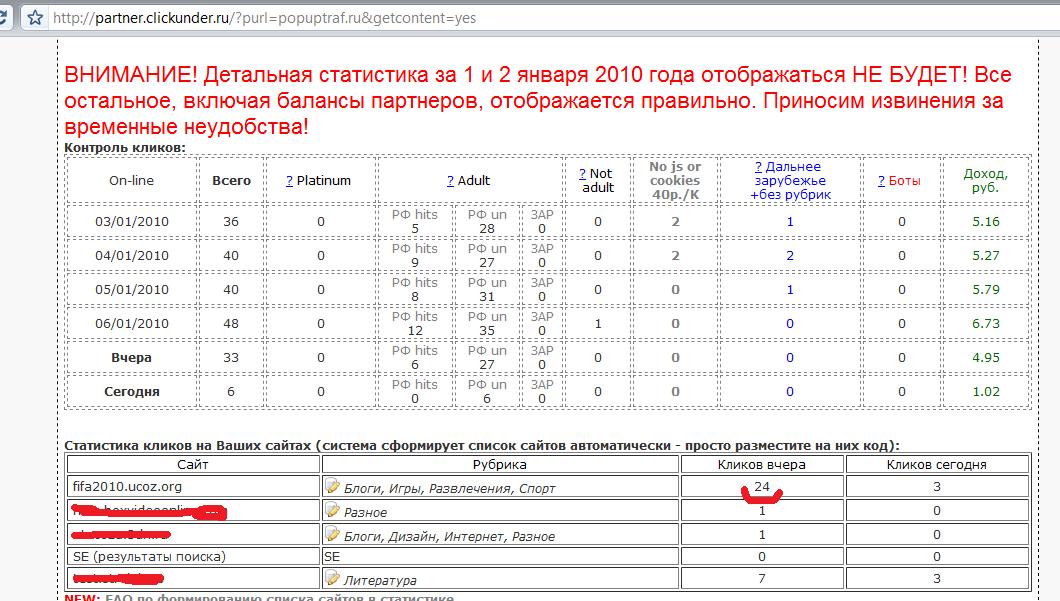Image resolution: width=1060 pixels, height=601 pixels.
Task: Select the fifa2010.ucoz.org site cell
Action: click(127, 487)
